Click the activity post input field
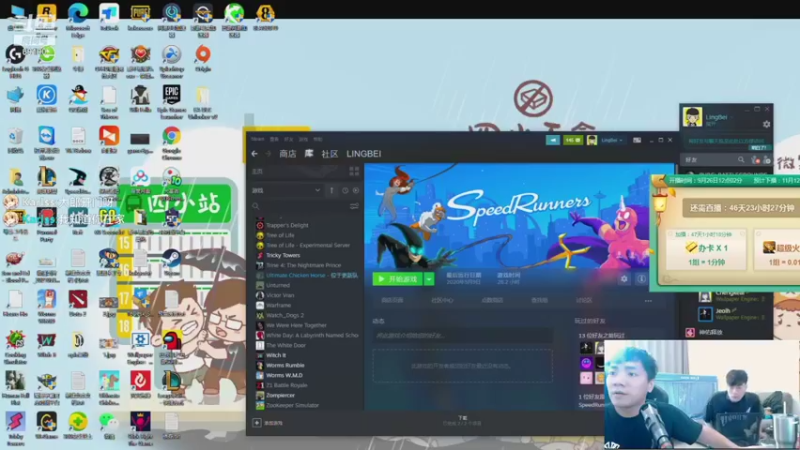The height and width of the screenshot is (450, 800). 462,336
